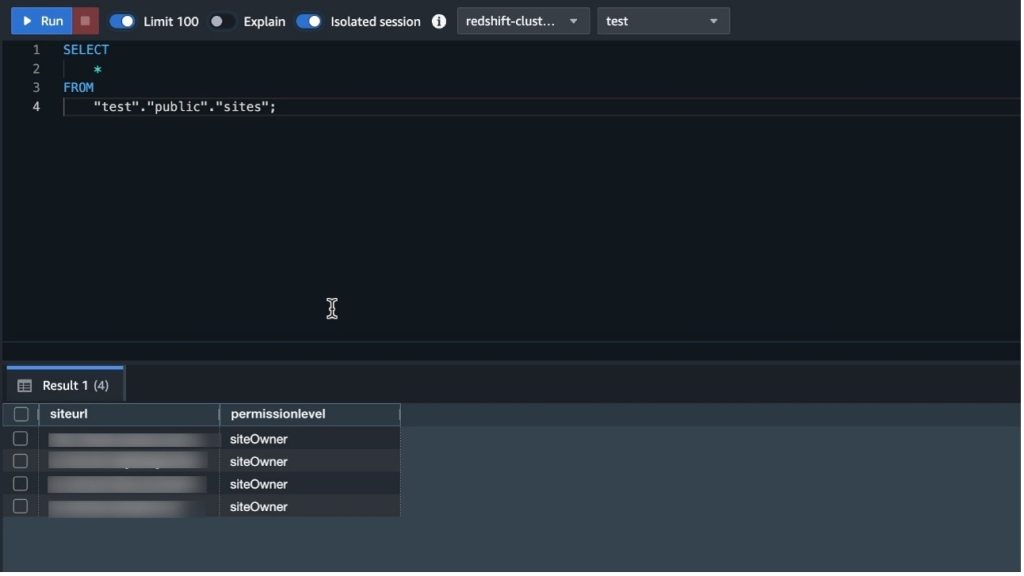Enable the Explain toggle
1024x576 pixels.
(x=222, y=20)
